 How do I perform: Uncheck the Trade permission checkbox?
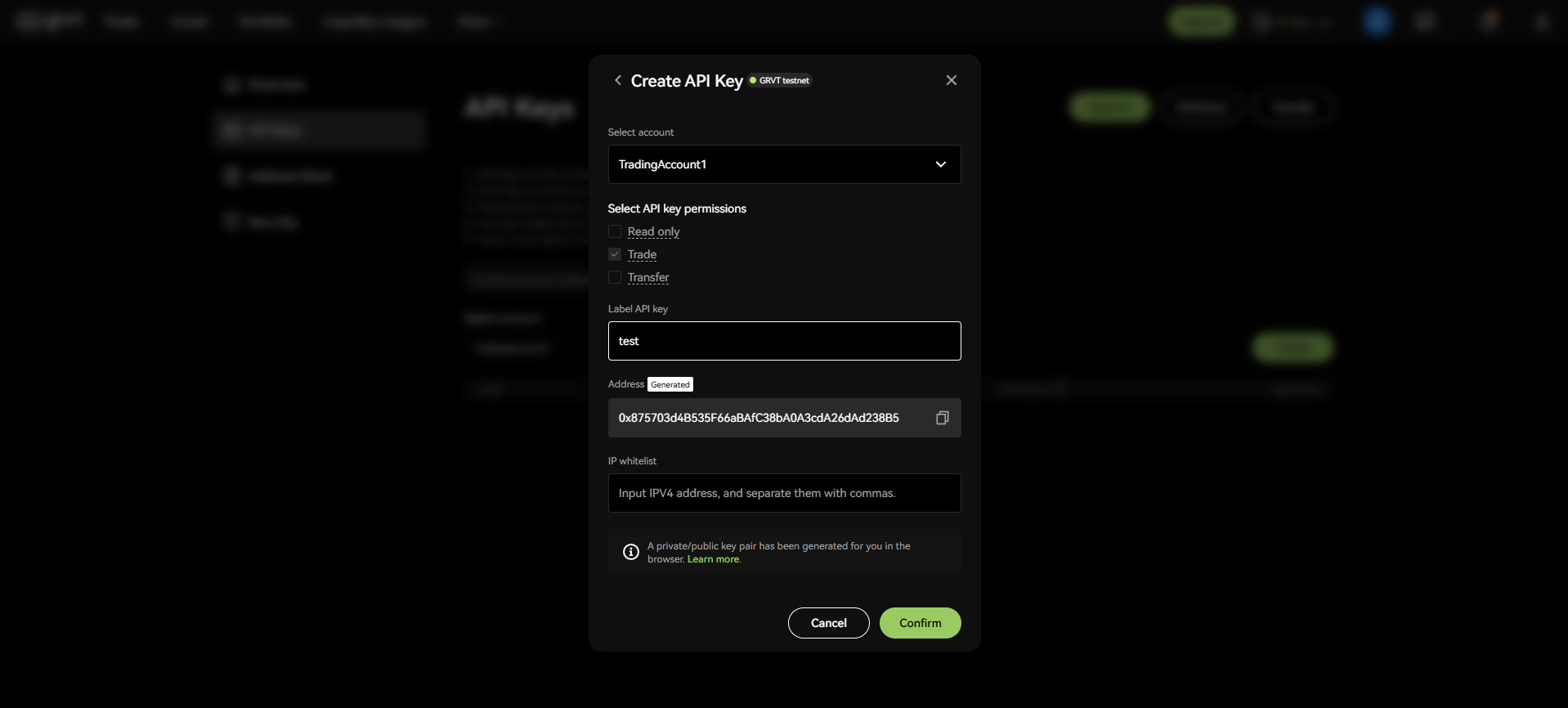coord(615,254)
